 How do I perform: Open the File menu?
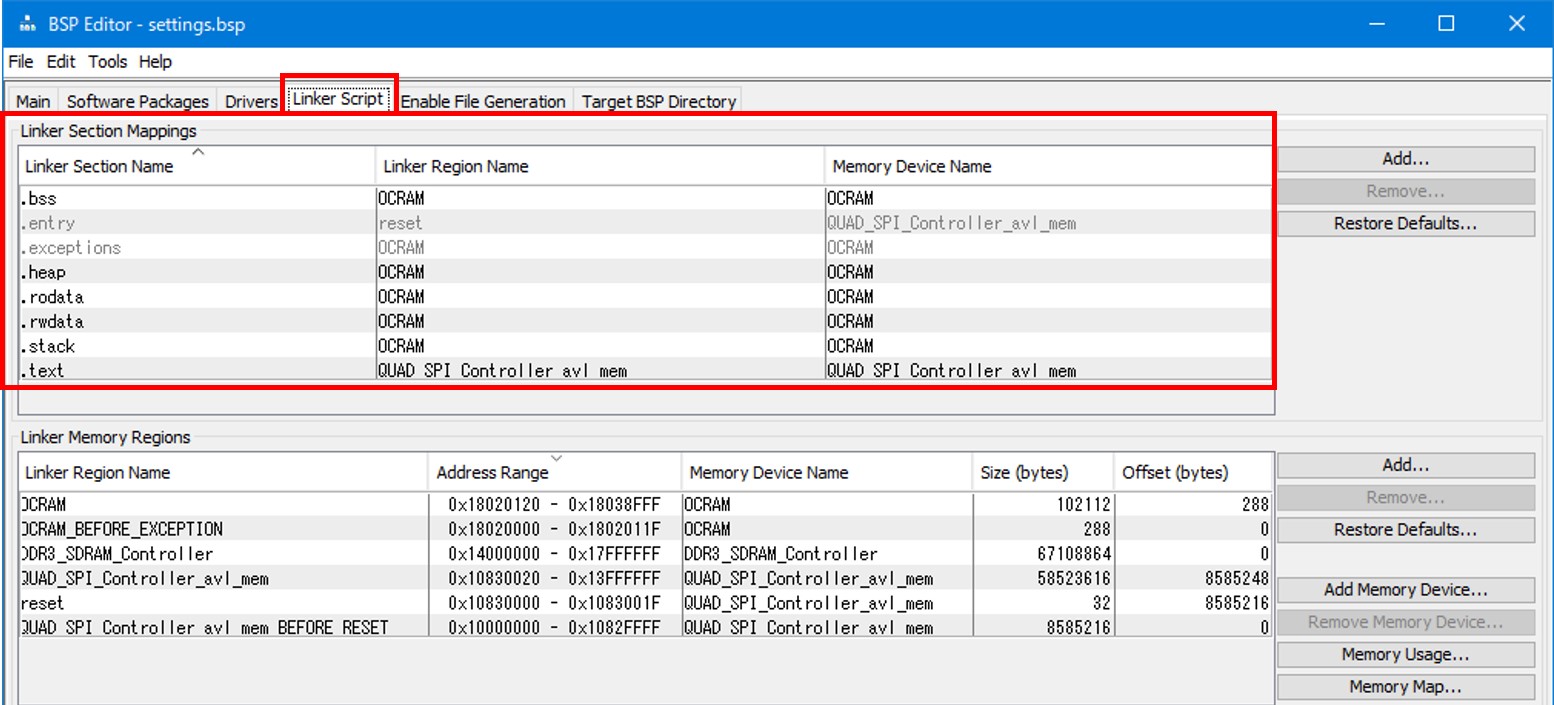20,62
